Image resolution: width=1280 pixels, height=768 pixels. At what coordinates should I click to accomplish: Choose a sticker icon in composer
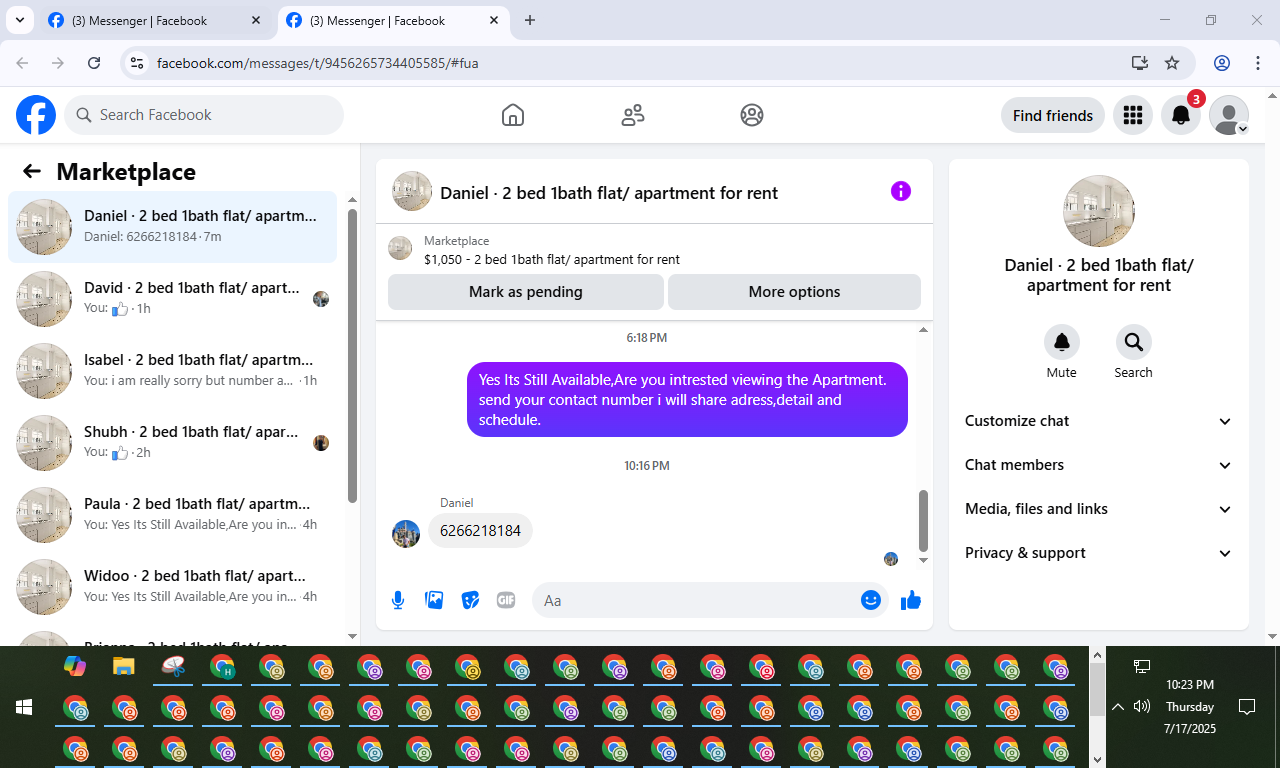coord(470,600)
